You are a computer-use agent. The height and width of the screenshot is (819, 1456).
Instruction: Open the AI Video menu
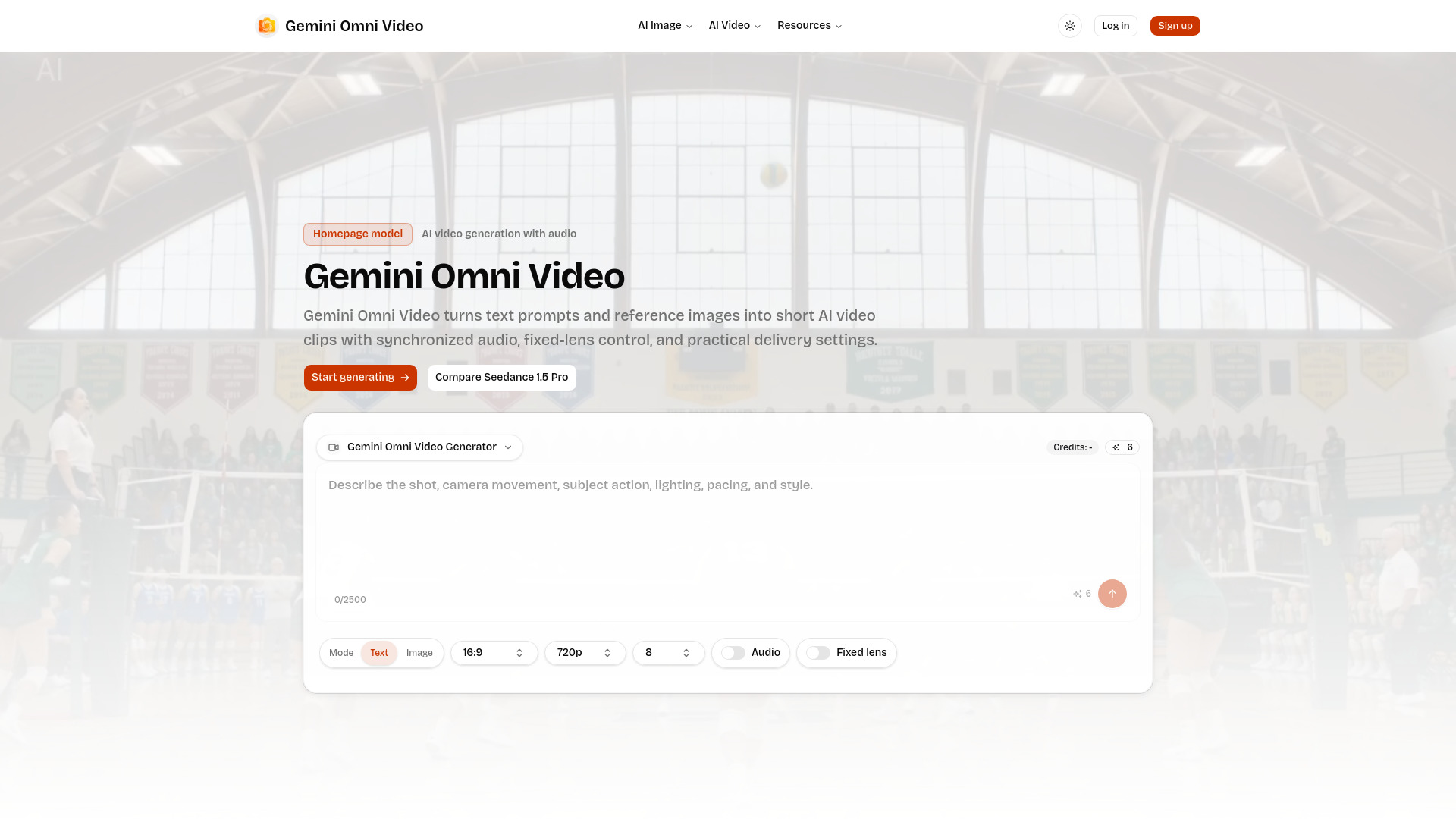(735, 26)
